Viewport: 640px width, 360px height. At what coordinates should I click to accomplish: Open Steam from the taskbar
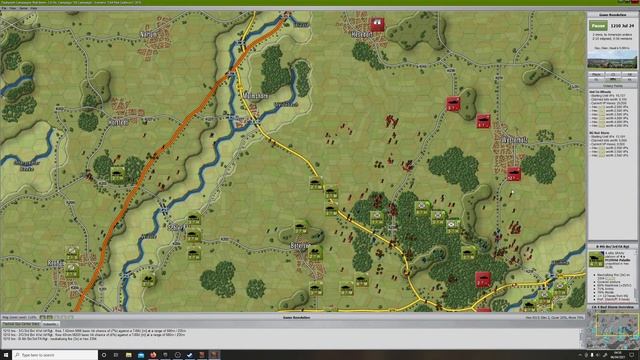tap(189, 355)
